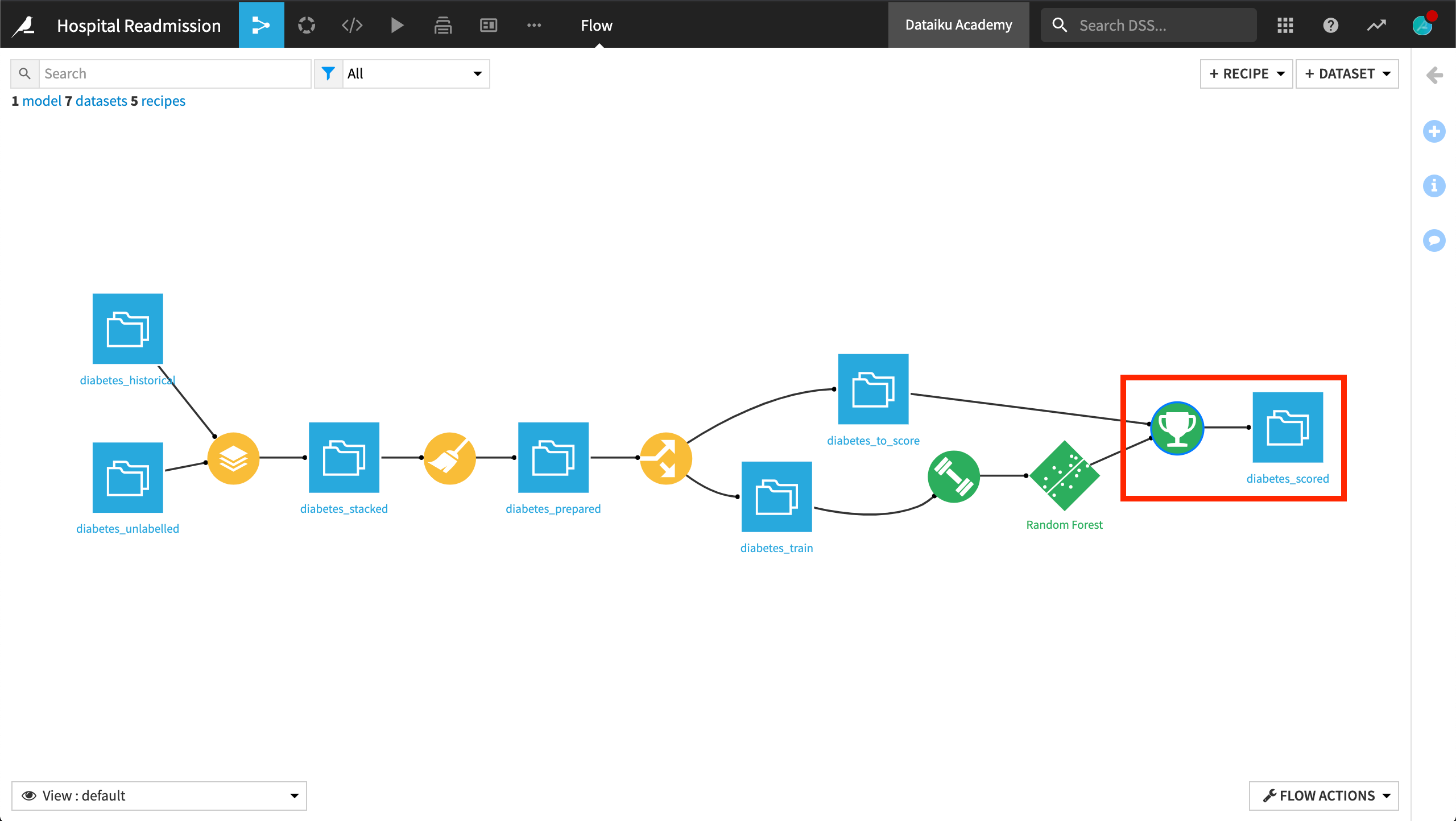Focus the flow Search field
Viewport: 1456px width, 821px height.
click(174, 73)
